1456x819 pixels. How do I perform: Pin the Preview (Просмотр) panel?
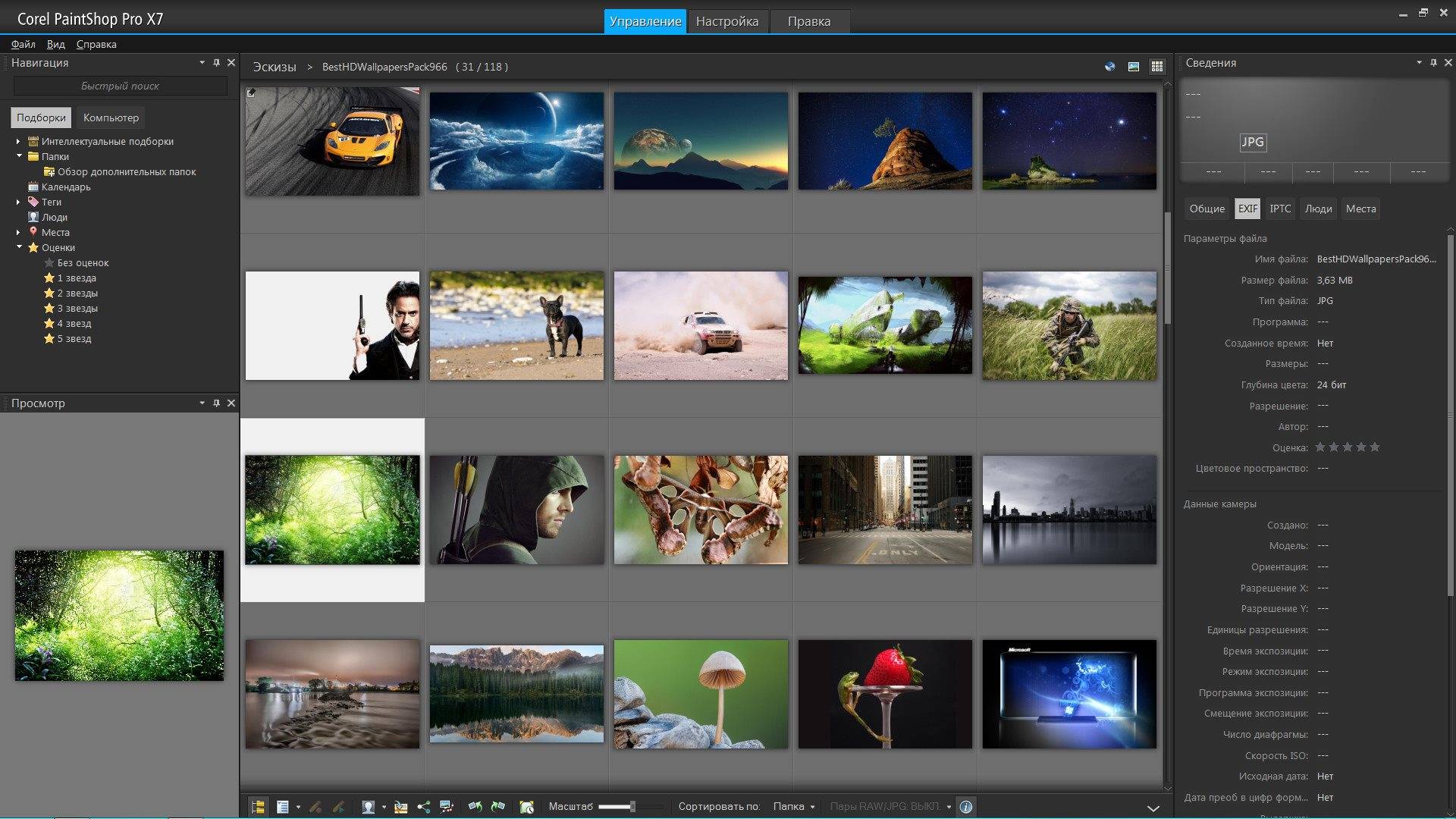[x=216, y=403]
